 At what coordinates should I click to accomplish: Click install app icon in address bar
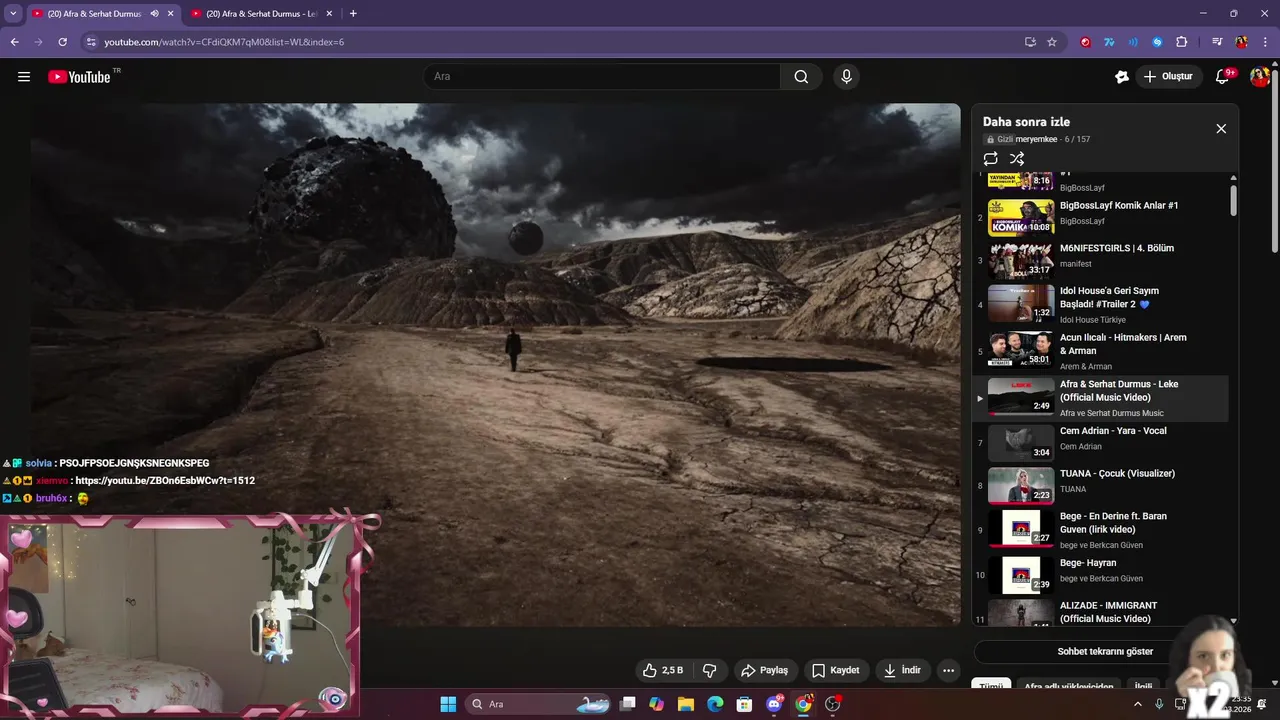click(1030, 42)
